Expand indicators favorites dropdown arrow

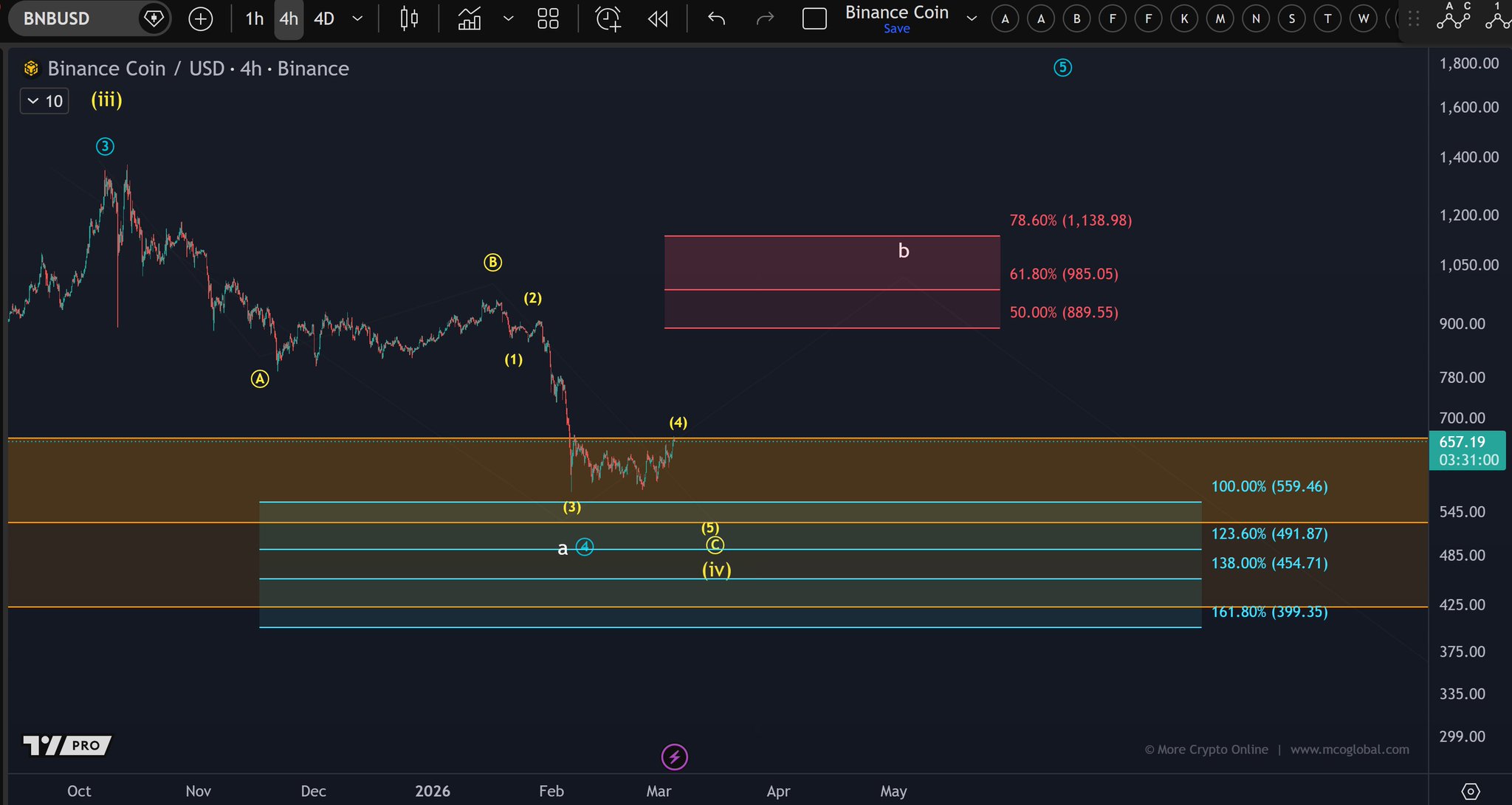(508, 19)
